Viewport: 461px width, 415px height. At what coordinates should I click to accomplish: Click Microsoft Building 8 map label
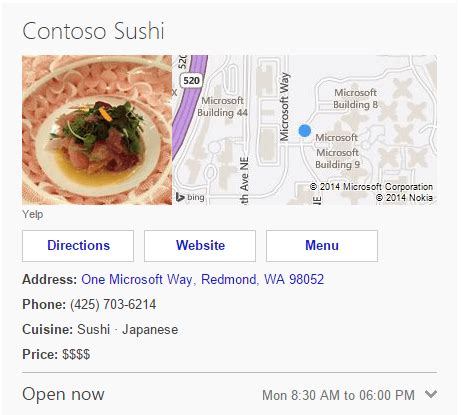[356, 99]
